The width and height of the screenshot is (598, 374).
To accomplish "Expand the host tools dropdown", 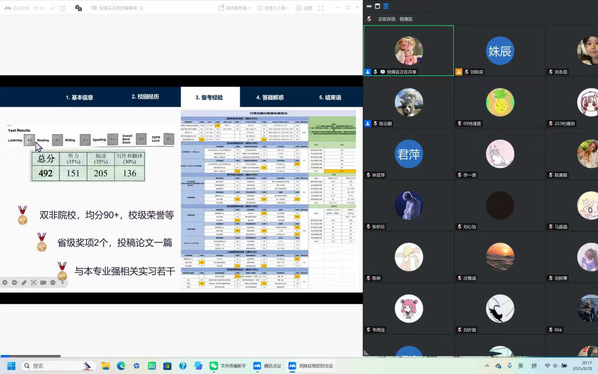I will [273, 8].
